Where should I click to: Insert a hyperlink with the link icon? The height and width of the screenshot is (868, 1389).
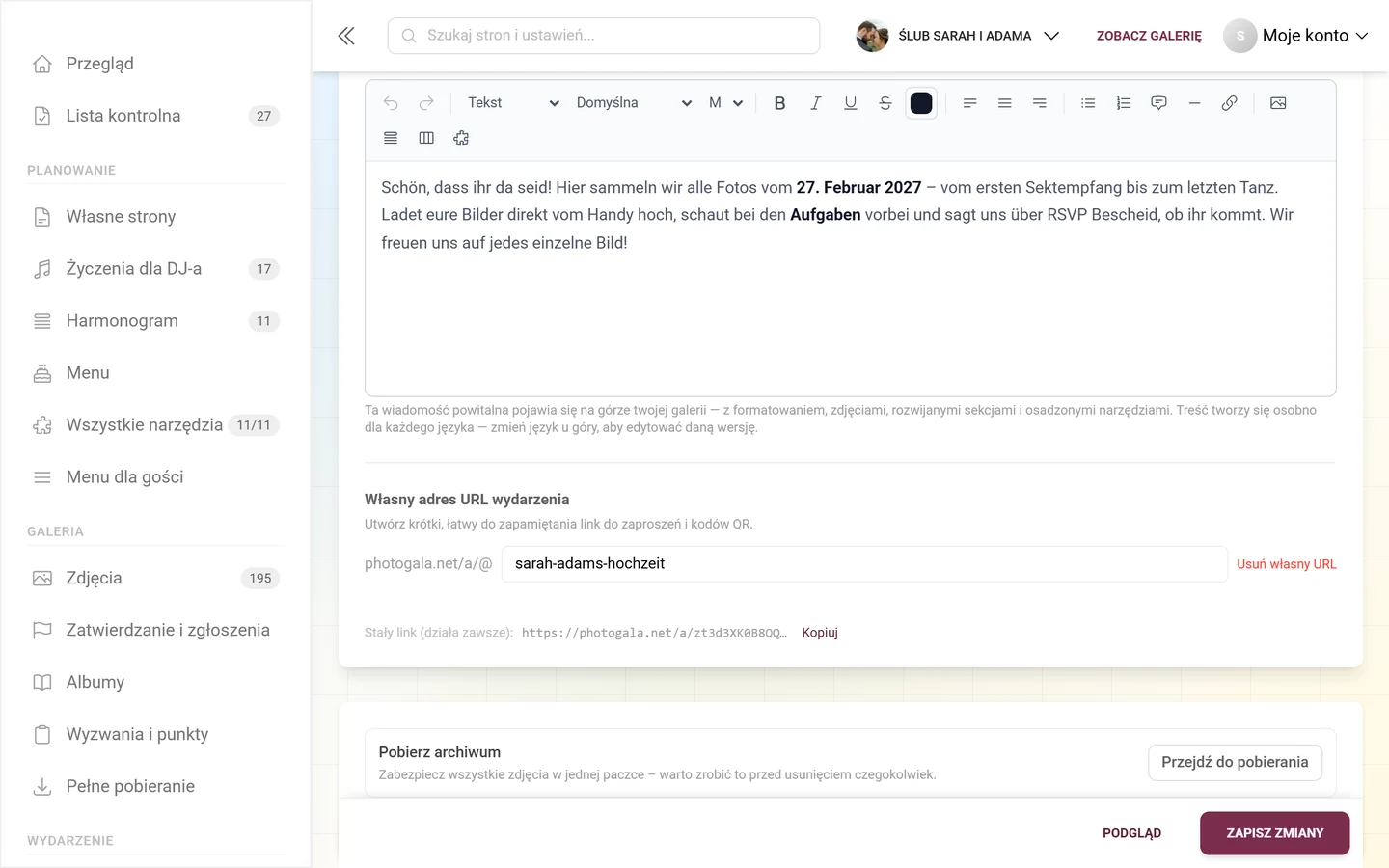pyautogui.click(x=1229, y=103)
